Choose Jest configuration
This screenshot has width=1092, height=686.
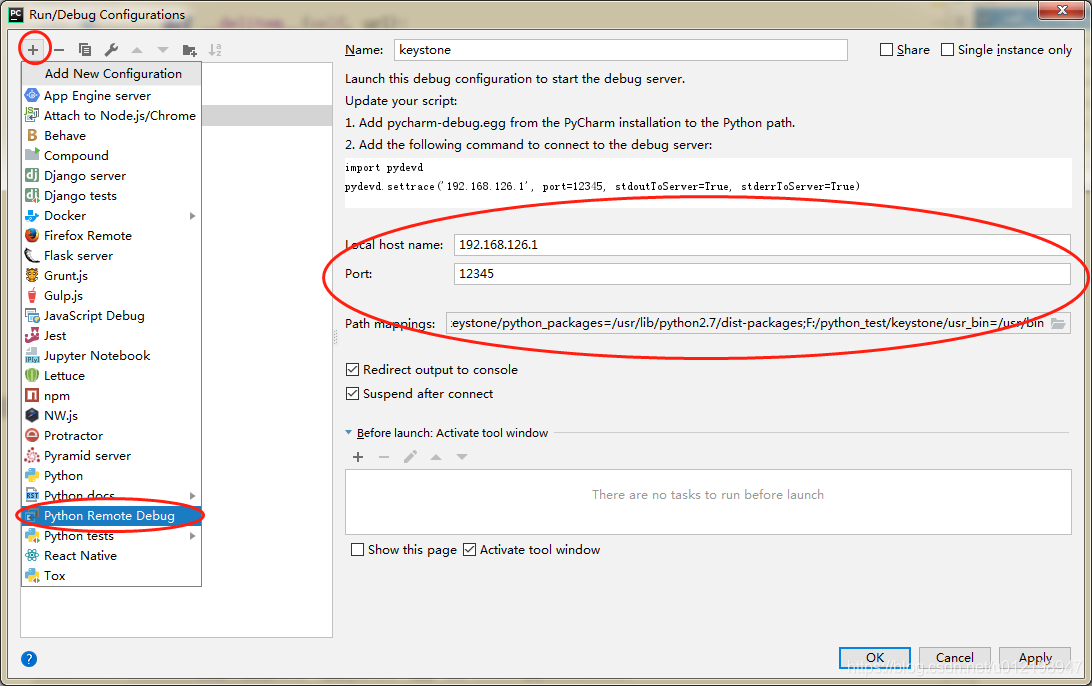tap(111, 336)
